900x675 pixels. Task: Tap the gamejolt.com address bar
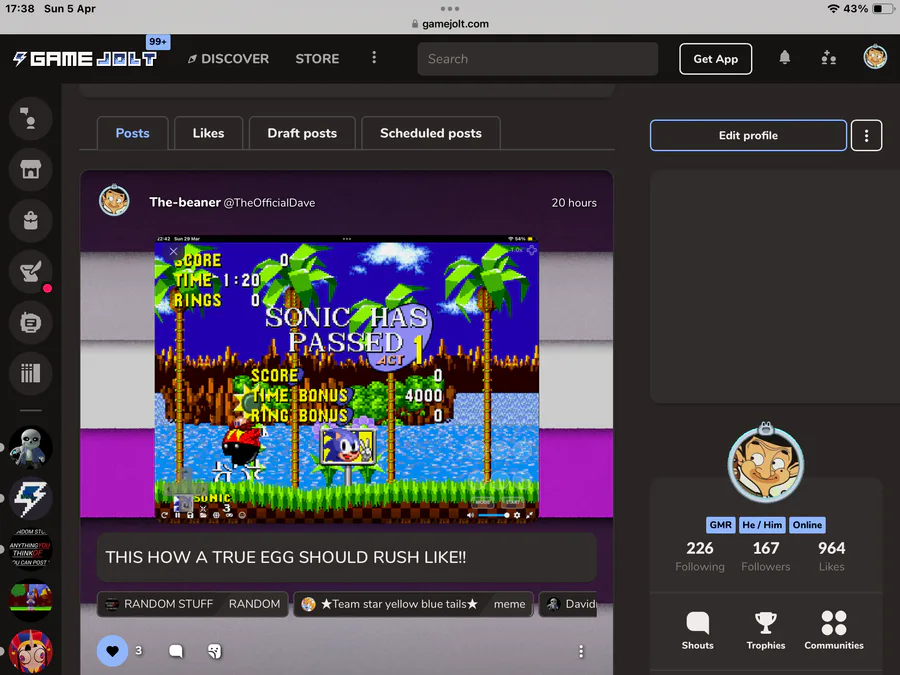click(450, 24)
